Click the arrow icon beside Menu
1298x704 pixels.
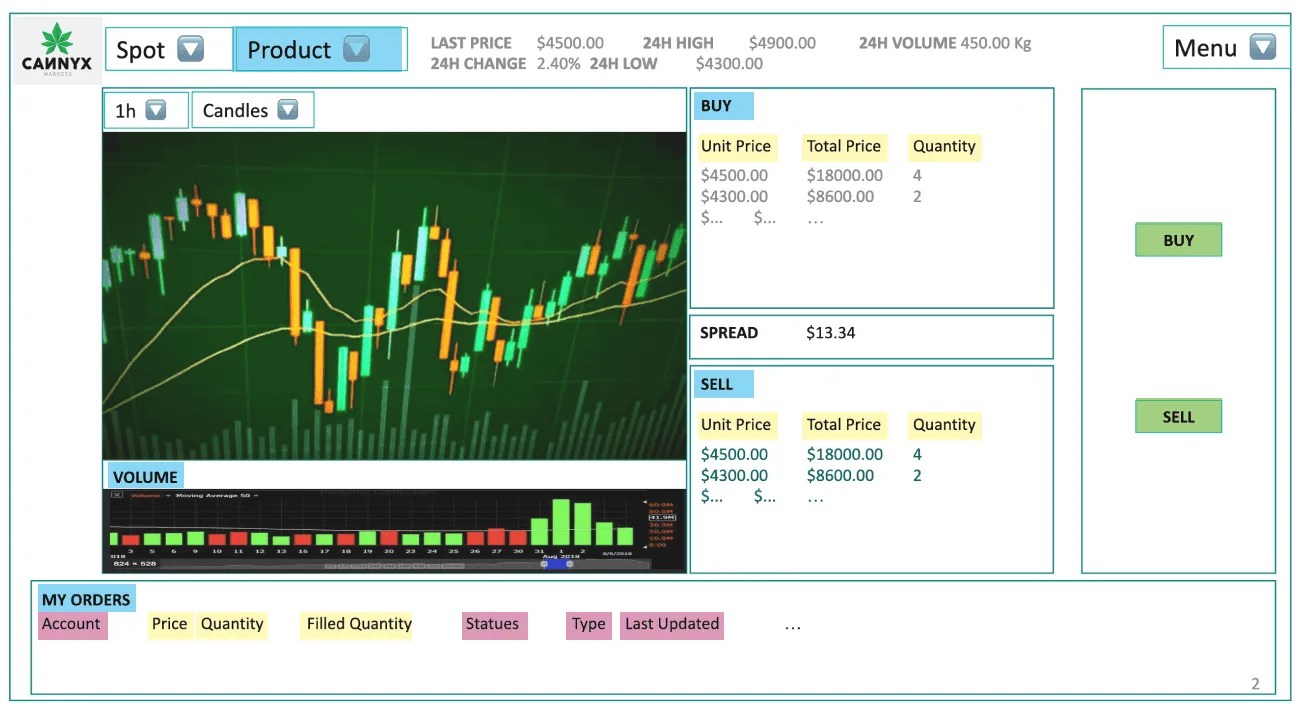(1263, 47)
